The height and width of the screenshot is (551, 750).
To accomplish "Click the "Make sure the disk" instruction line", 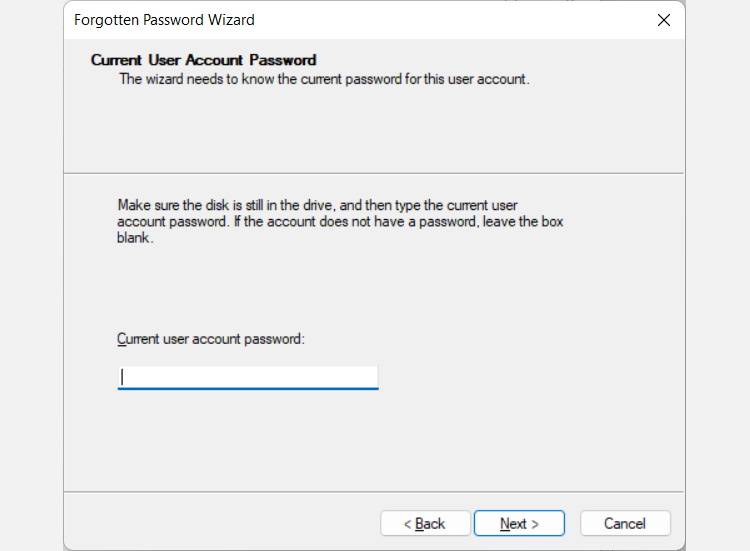I will click(x=317, y=204).
